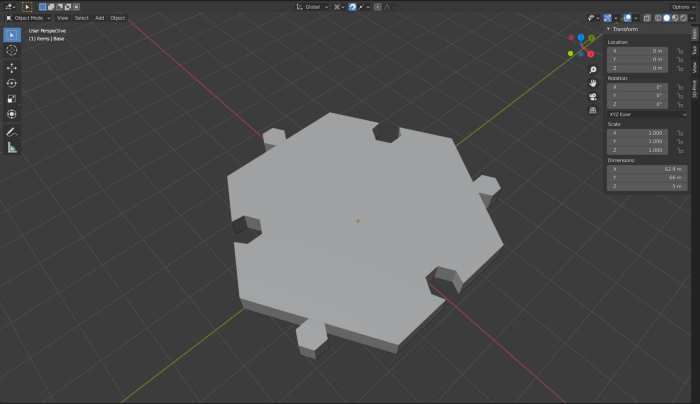
Task: Click the Location X value field
Action: coord(638,51)
